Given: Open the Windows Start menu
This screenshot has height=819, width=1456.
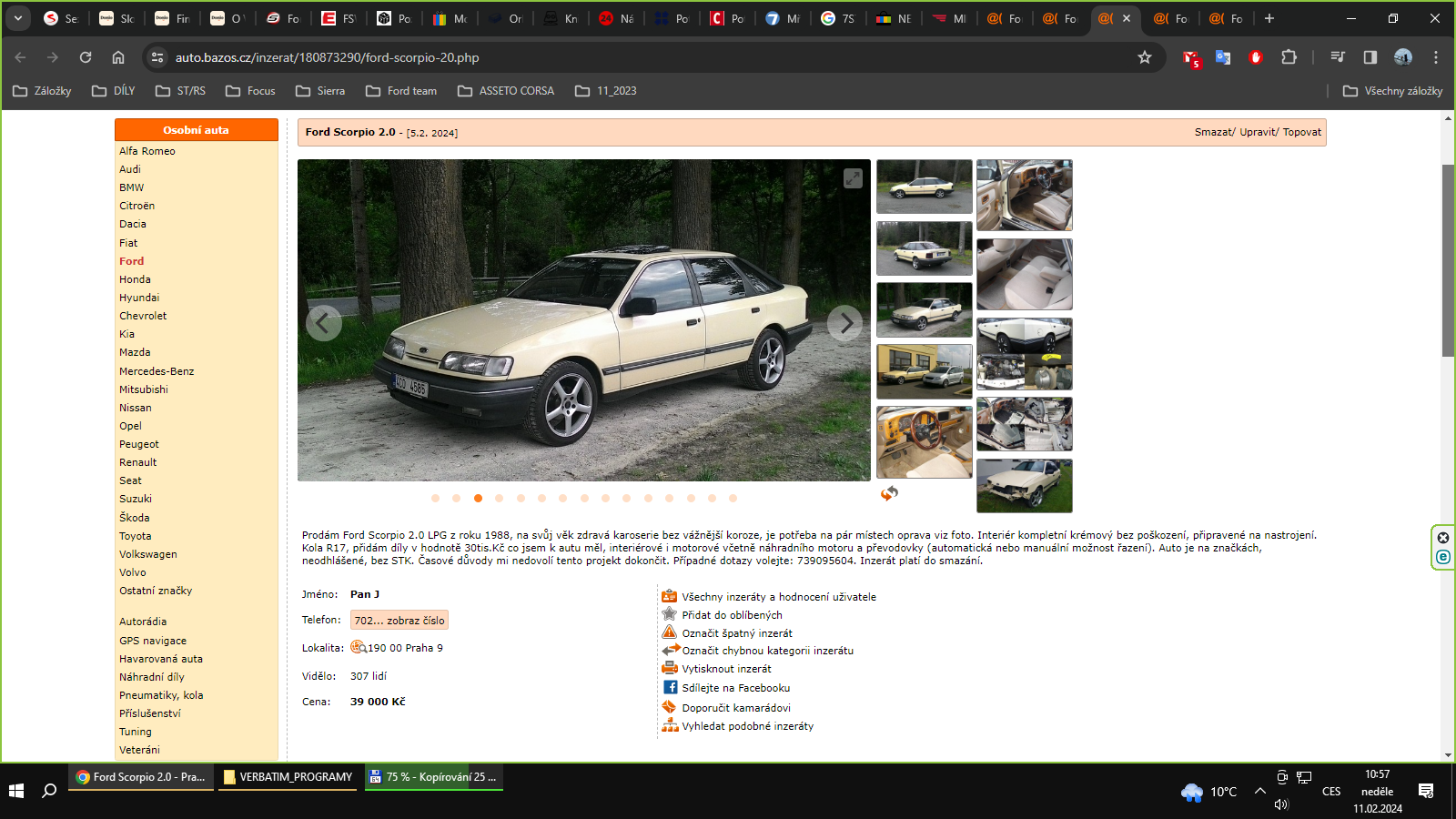Looking at the screenshot, I should pos(16,791).
